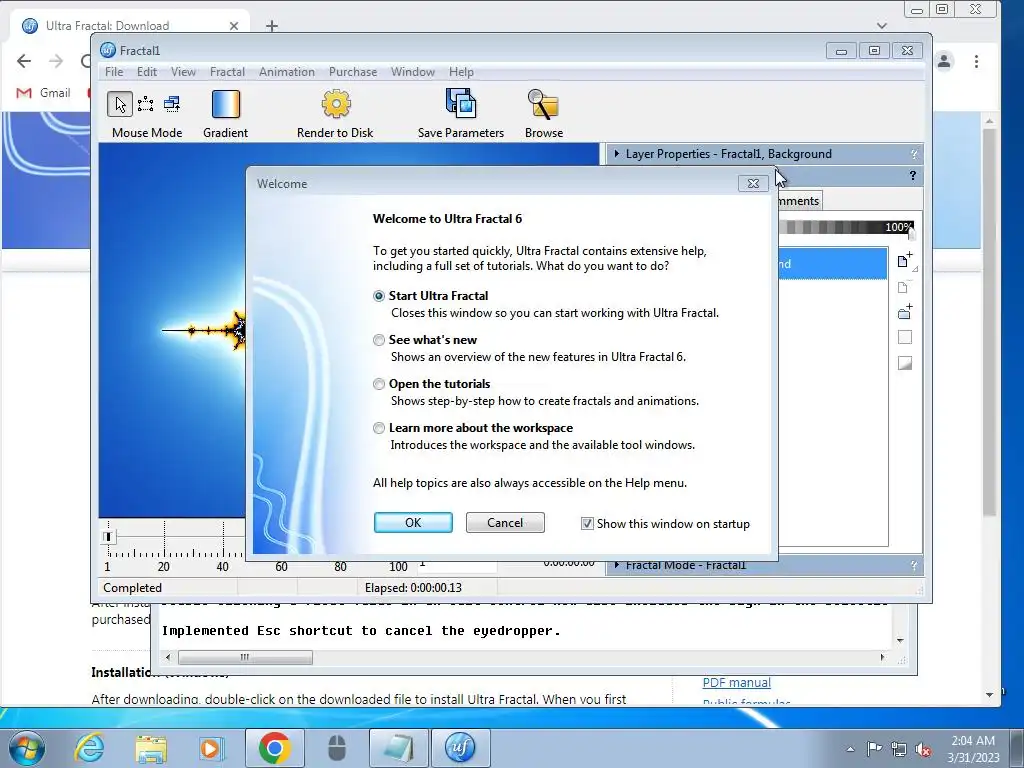Image resolution: width=1024 pixels, height=768 pixels.
Task: Click the taskbar clock showing 2:04 AM
Action: coord(973,749)
